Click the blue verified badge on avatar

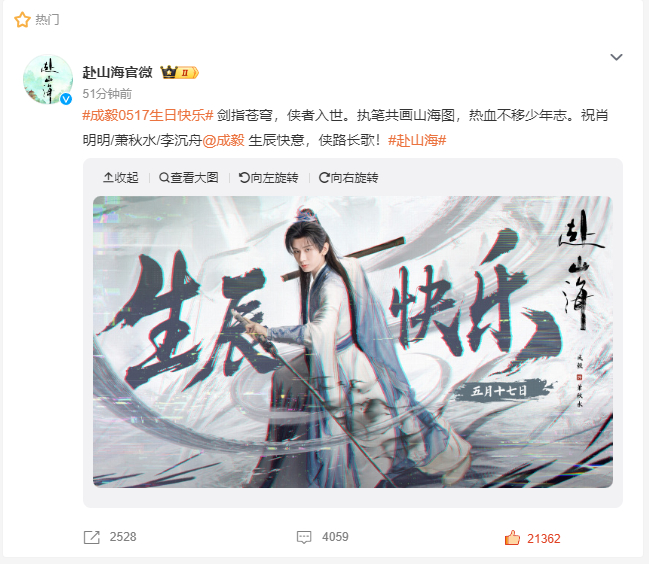pos(66,99)
